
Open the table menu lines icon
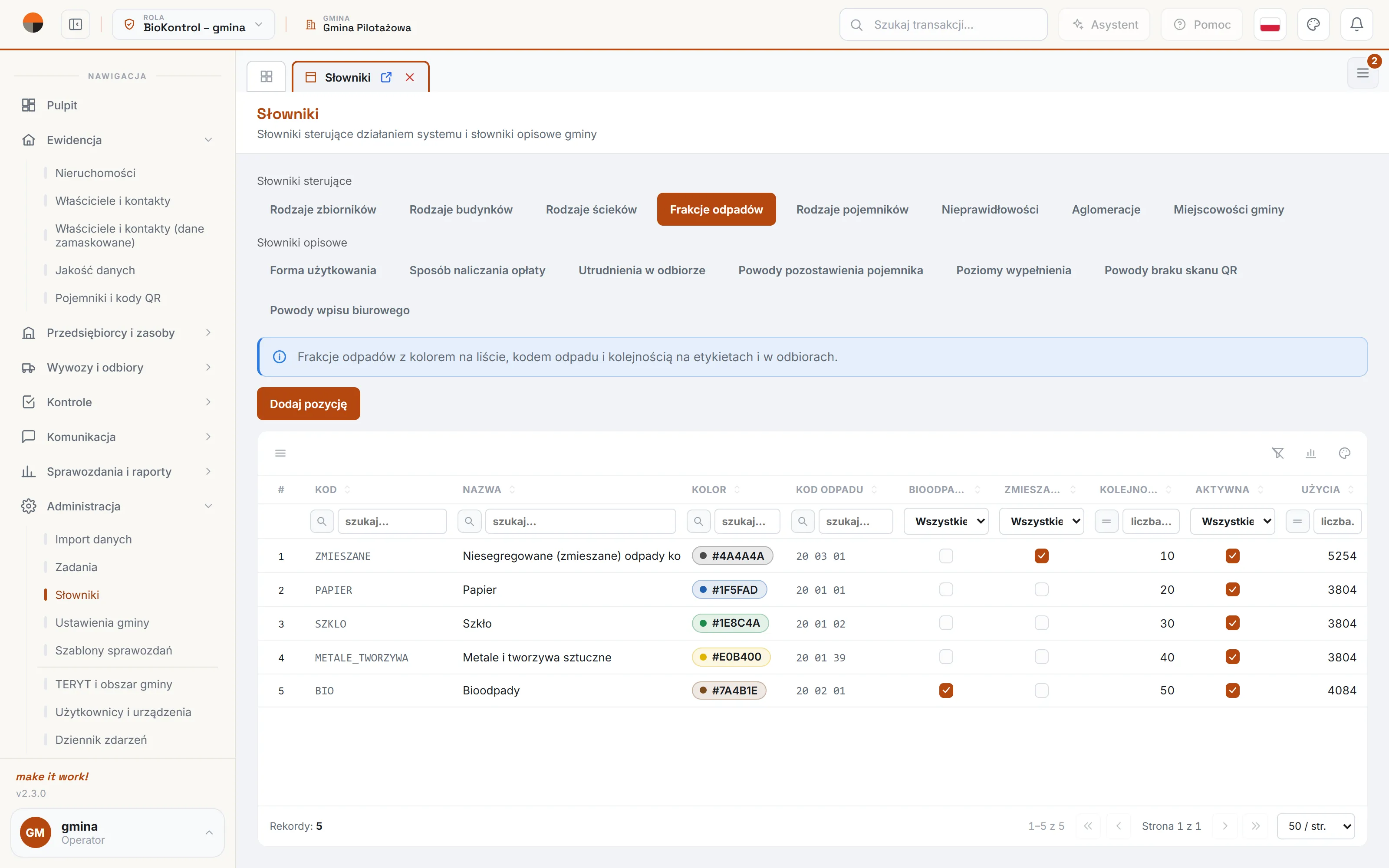[281, 454]
